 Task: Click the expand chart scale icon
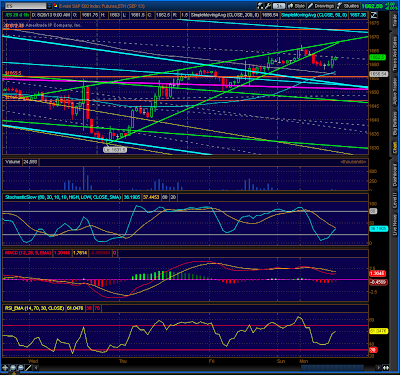tap(374, 15)
